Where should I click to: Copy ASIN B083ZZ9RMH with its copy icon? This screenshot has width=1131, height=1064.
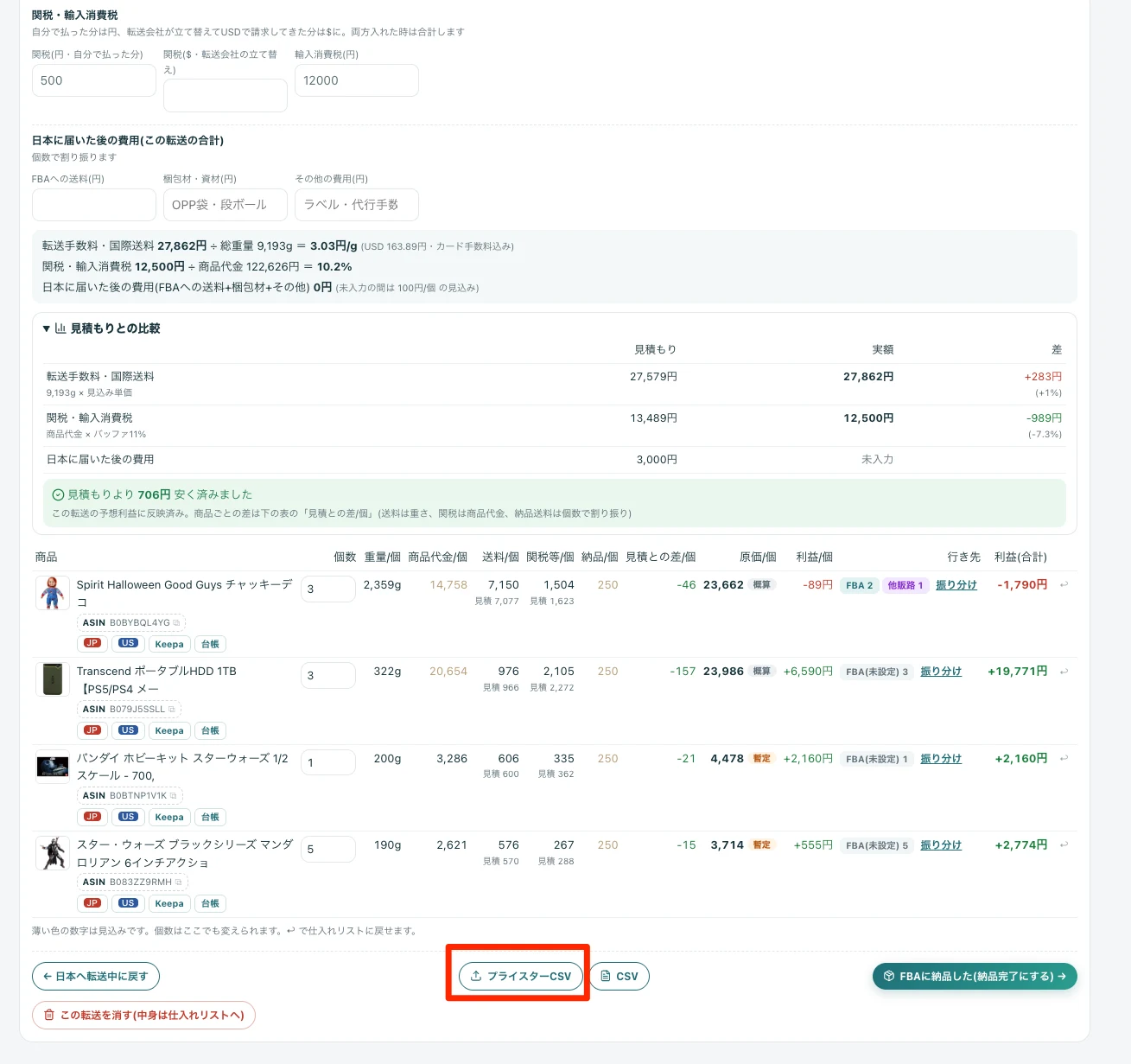(x=179, y=882)
